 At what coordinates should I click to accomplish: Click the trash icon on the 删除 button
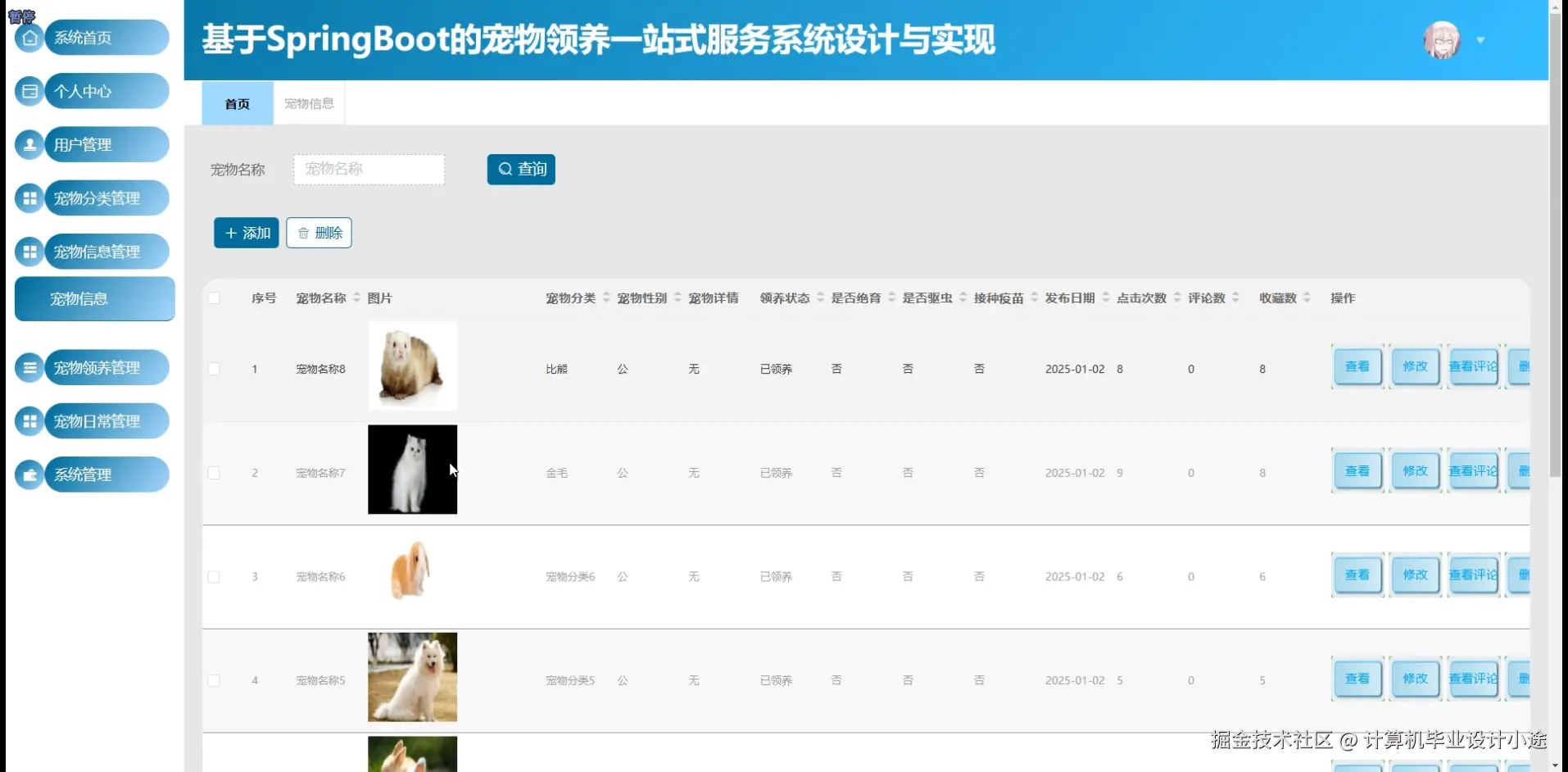(303, 233)
